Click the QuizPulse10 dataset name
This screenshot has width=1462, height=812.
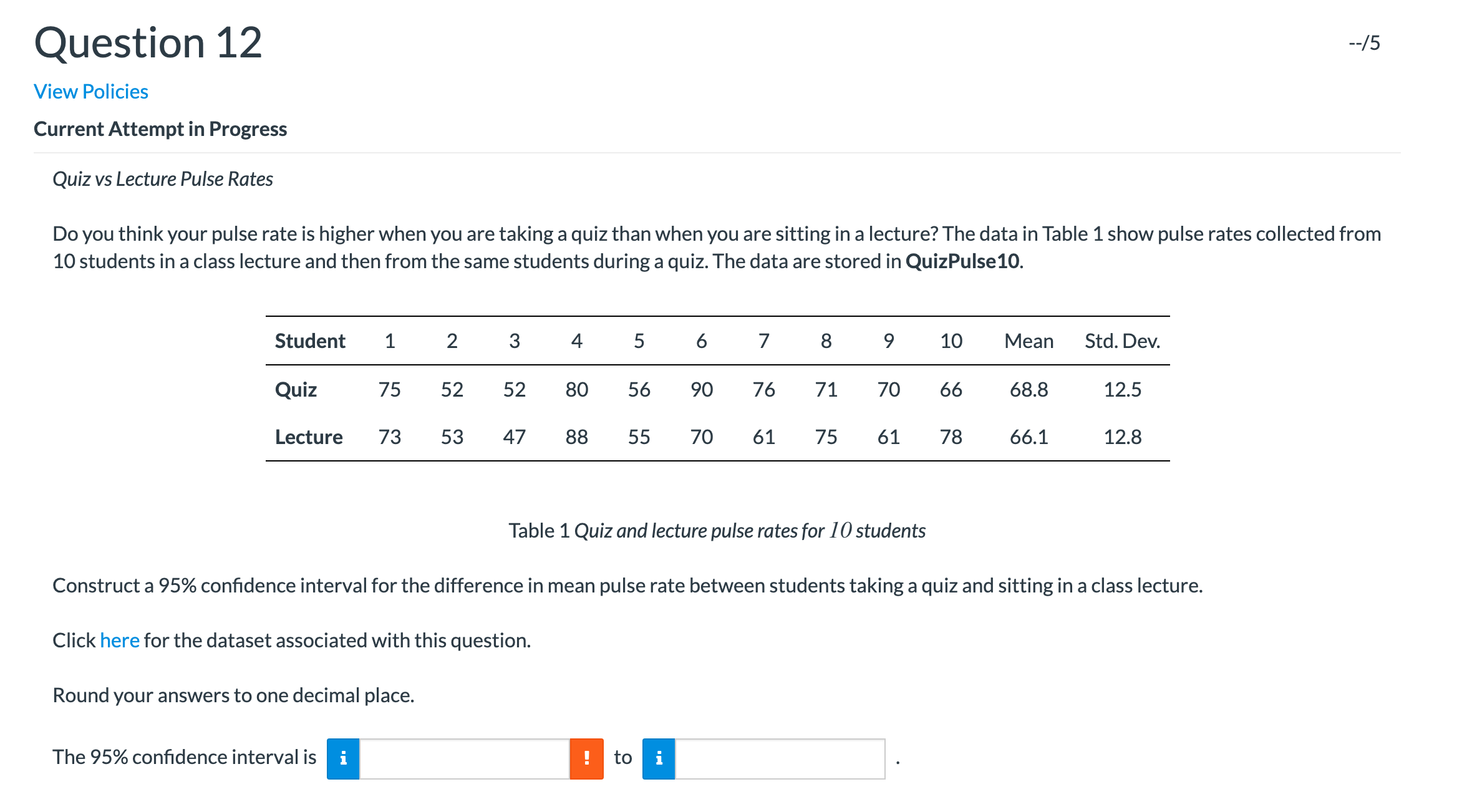[962, 261]
